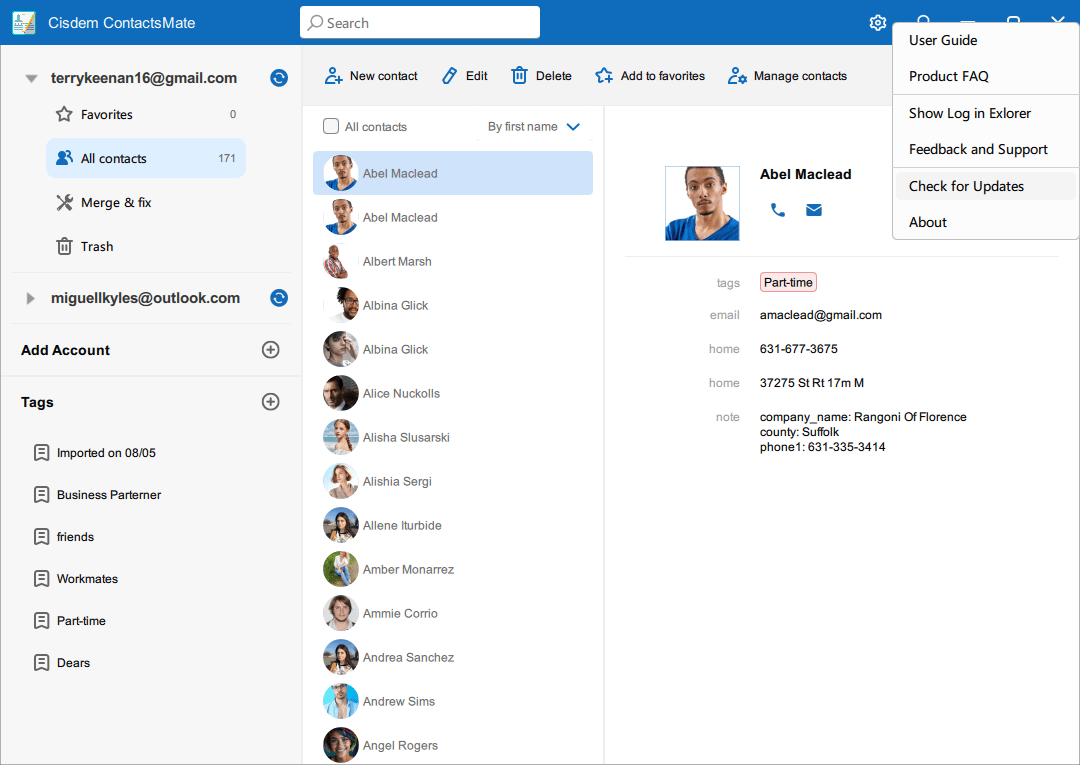1080x765 pixels.
Task: Open the Trash folder
Action: point(96,247)
